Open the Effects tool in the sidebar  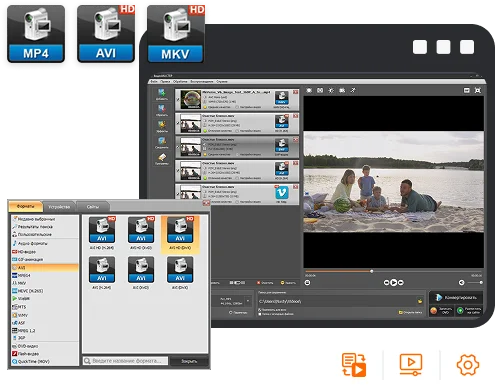point(162,126)
